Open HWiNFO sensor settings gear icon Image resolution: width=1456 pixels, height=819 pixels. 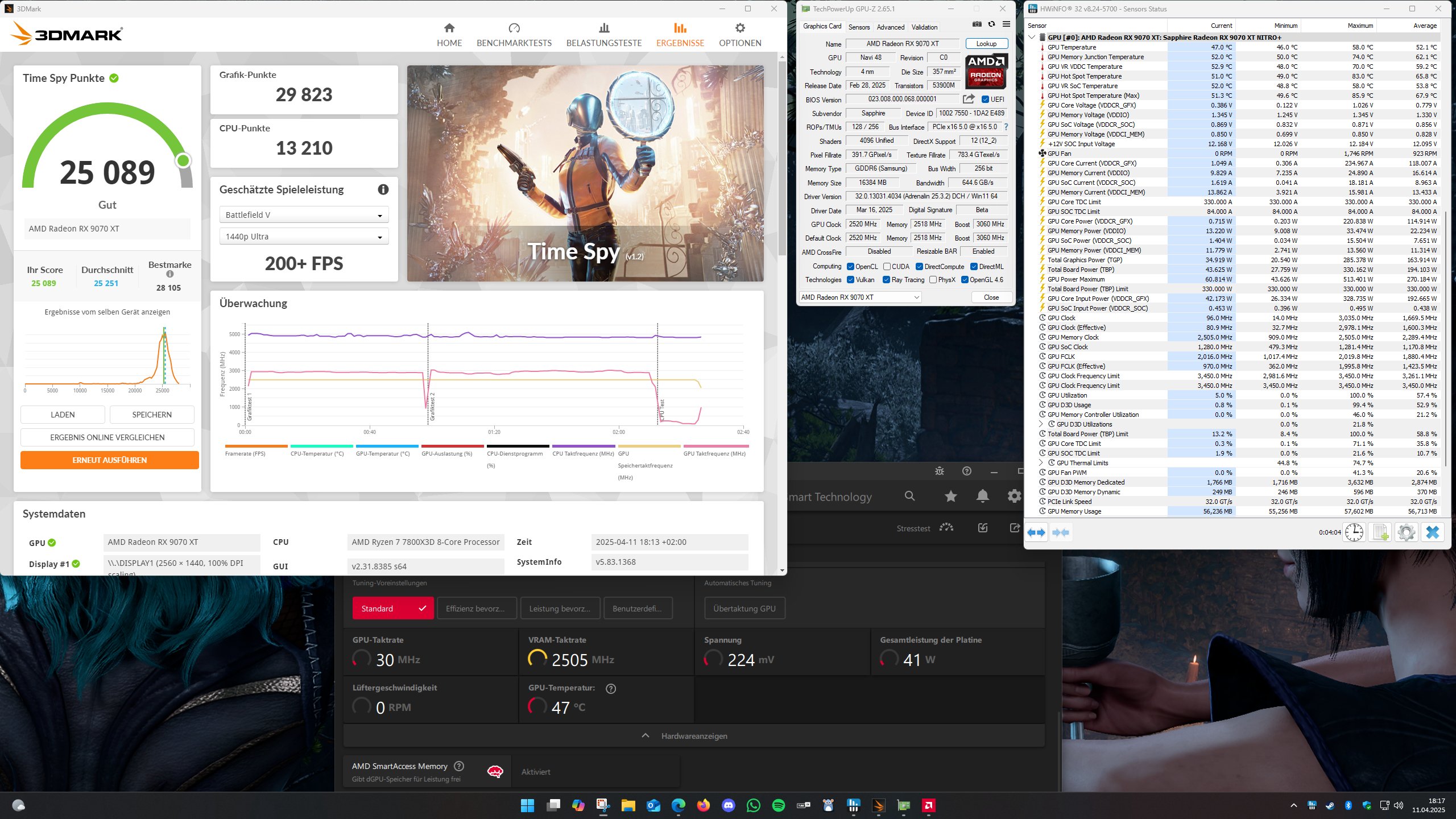click(x=1406, y=532)
